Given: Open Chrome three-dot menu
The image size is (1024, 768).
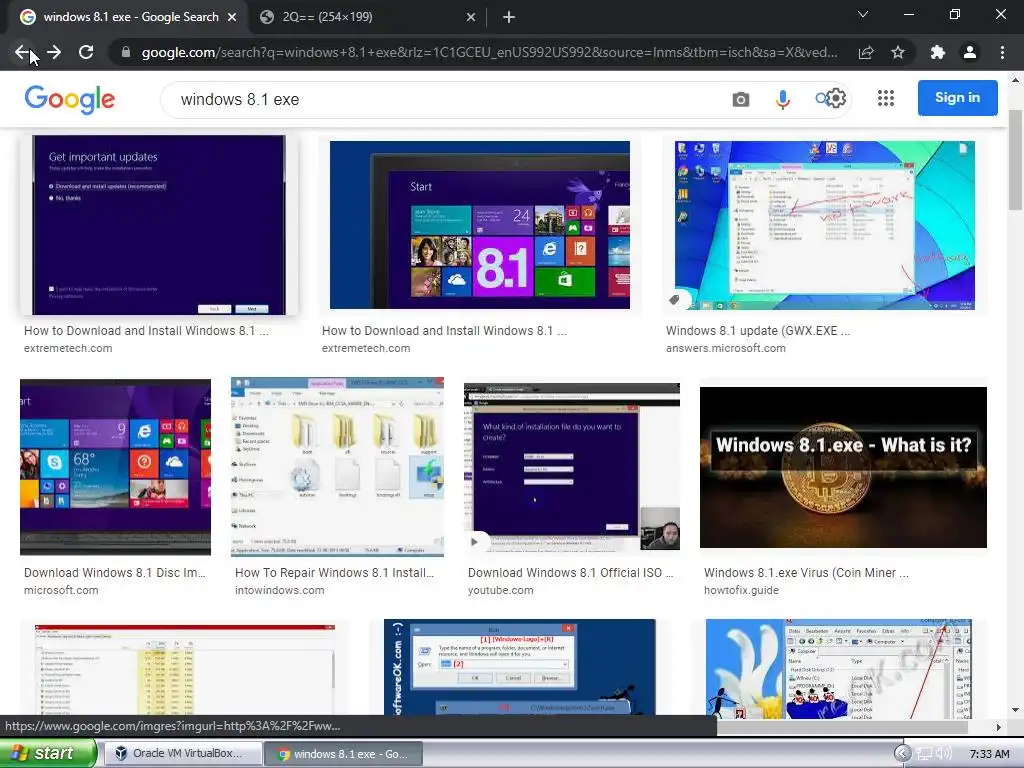Looking at the screenshot, I should coord(1002,52).
